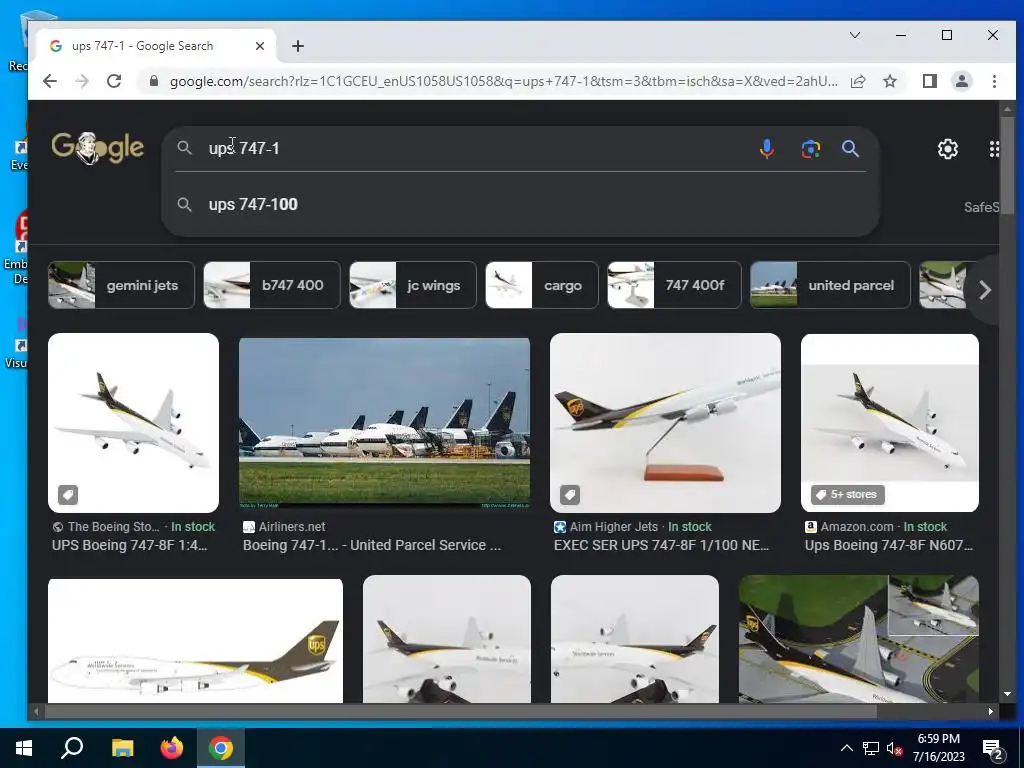
Task: Select the 'ups 747-100' suggestion
Action: click(x=520, y=204)
